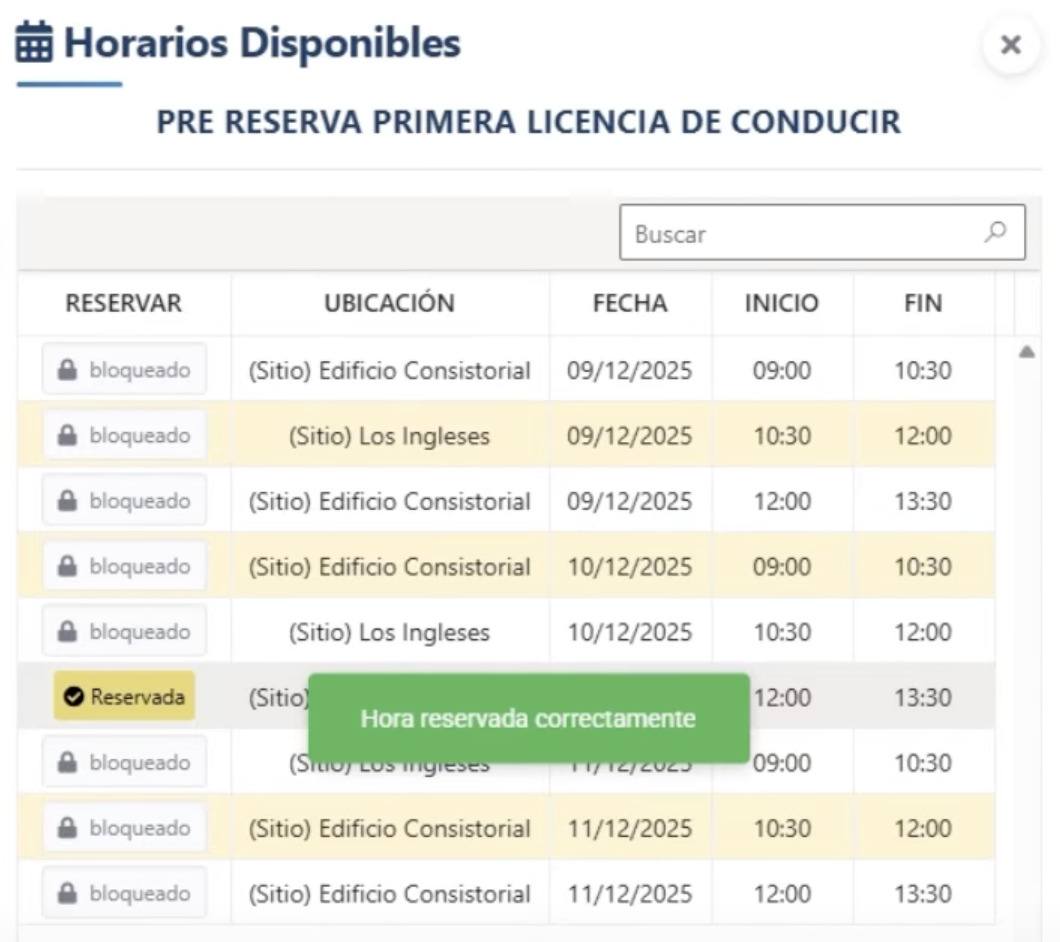Click the magnifier icon in the search field
Viewport: 1060px width, 942px height.
pos(996,232)
